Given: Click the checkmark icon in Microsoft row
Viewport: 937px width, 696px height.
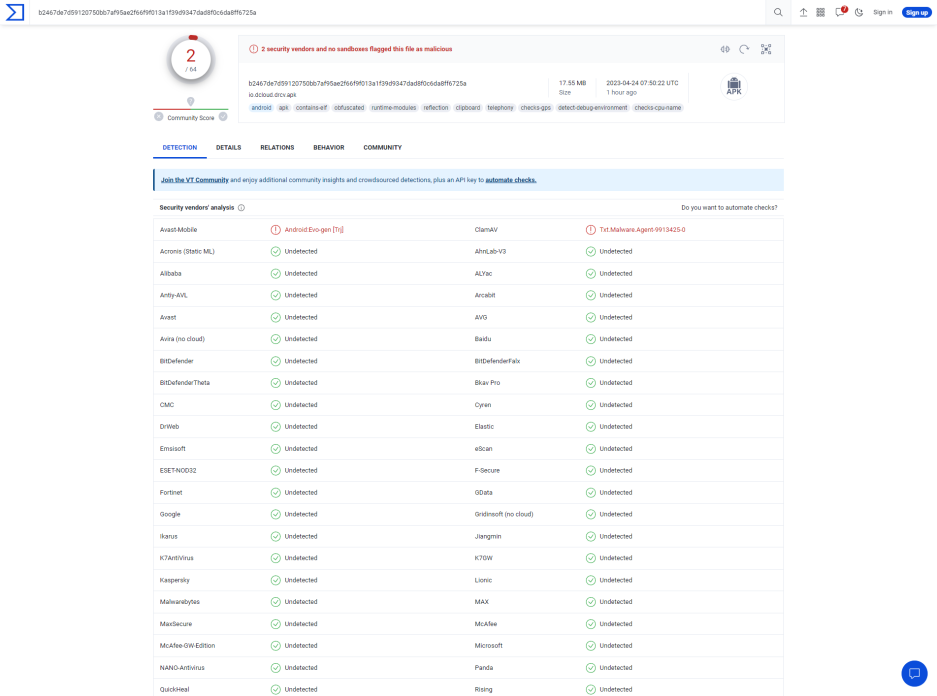Looking at the screenshot, I should (590, 646).
